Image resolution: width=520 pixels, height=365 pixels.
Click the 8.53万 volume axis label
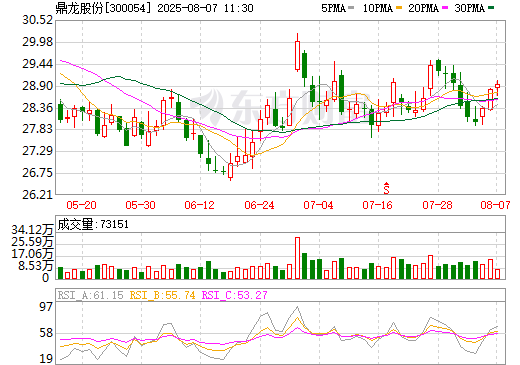36,266
